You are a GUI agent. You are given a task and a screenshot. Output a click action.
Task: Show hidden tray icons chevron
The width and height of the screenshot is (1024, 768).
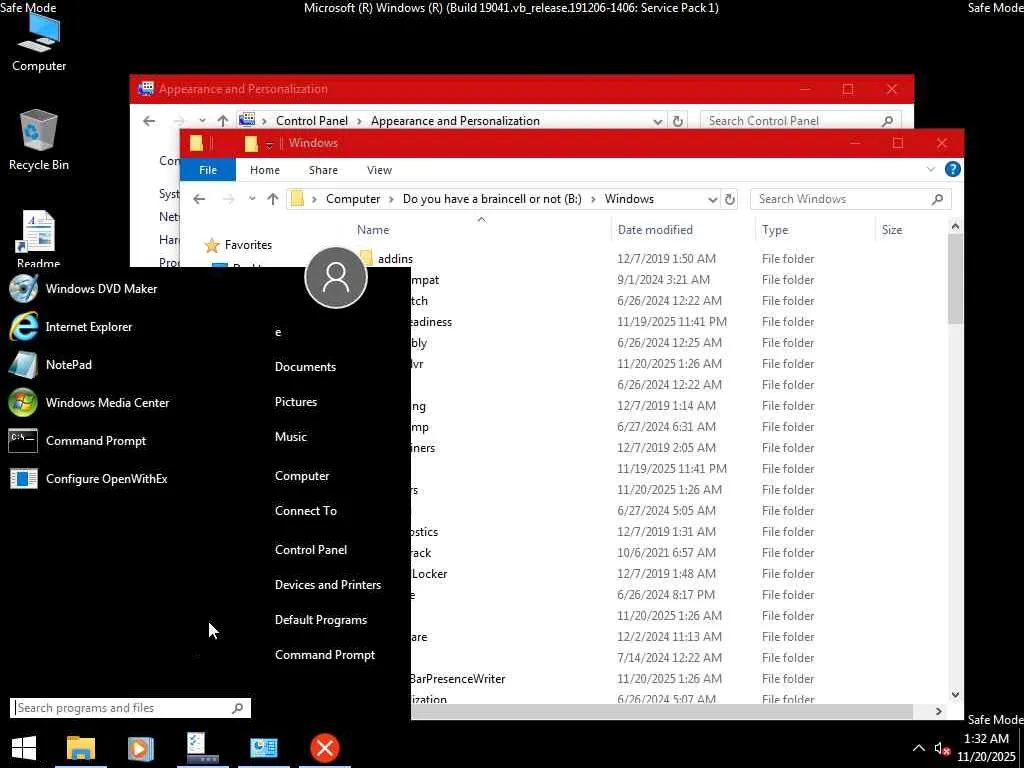[918, 748]
